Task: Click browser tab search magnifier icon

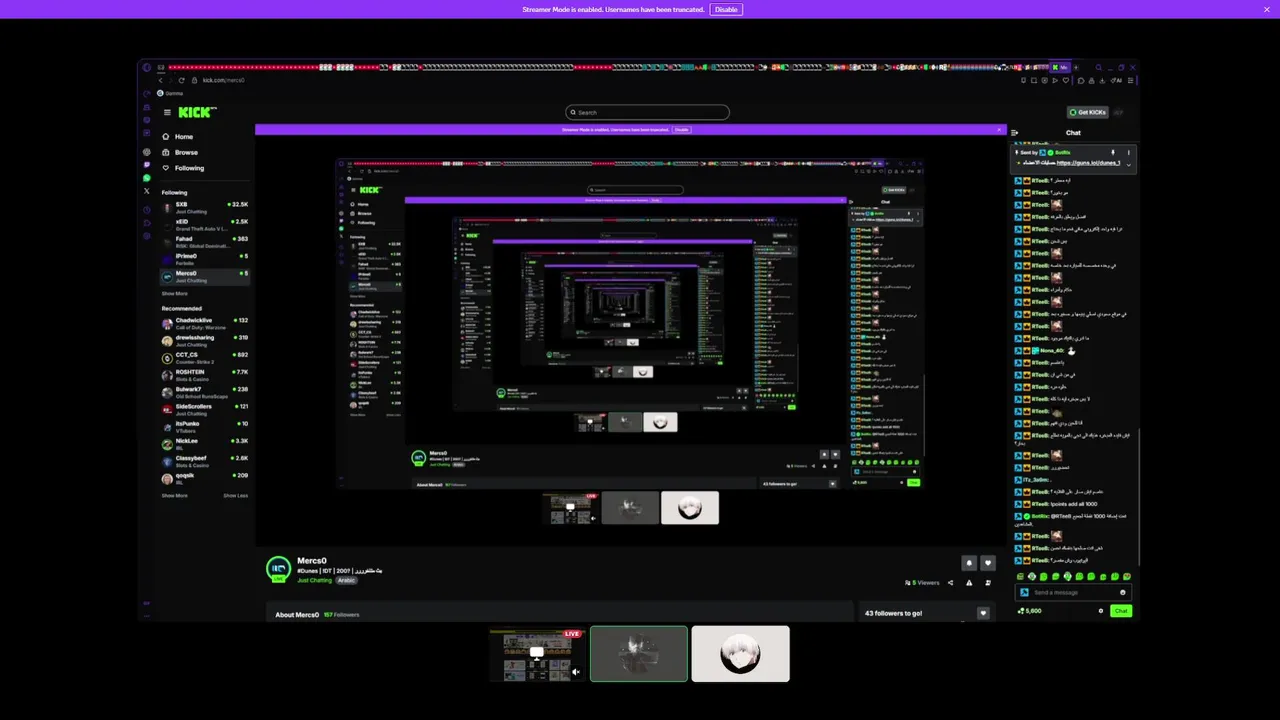Action: pyautogui.click(x=1098, y=67)
